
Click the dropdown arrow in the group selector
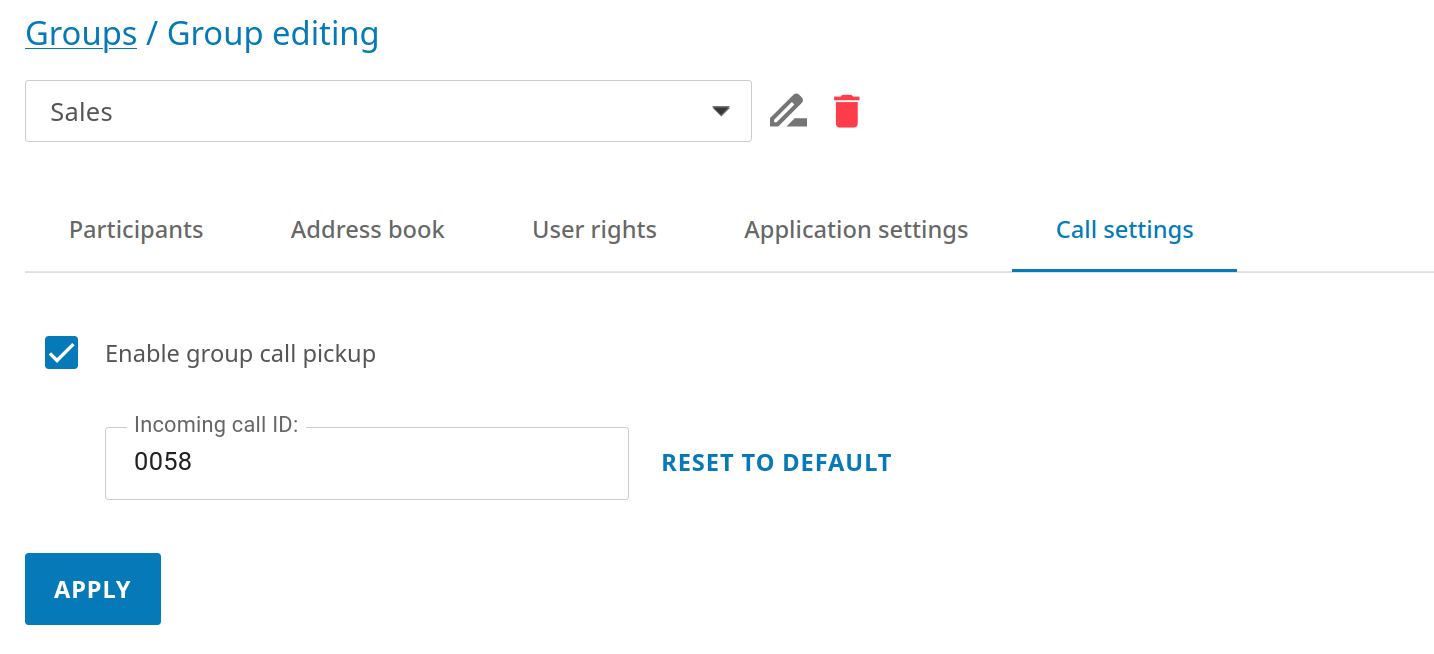[x=720, y=111]
